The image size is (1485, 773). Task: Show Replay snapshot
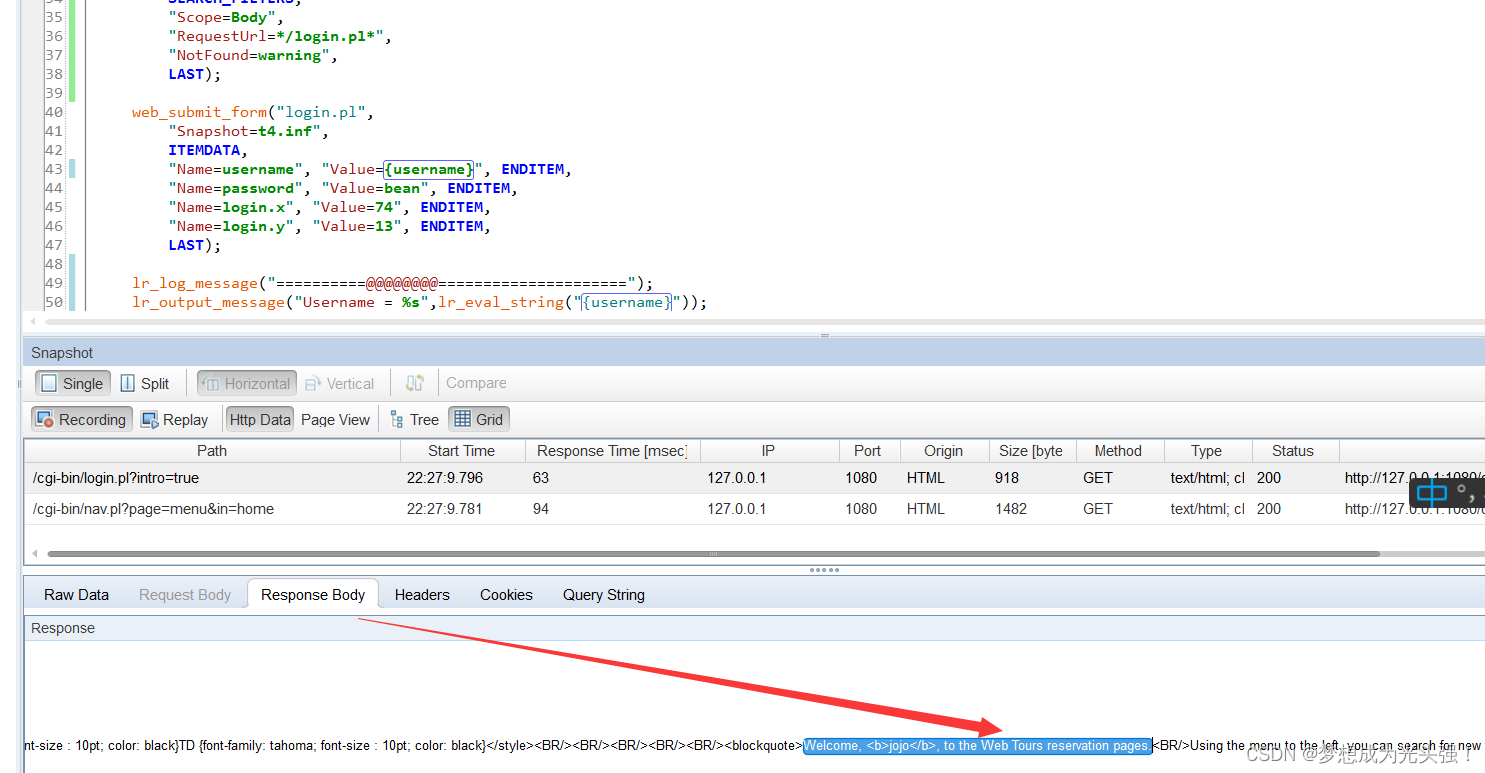175,419
